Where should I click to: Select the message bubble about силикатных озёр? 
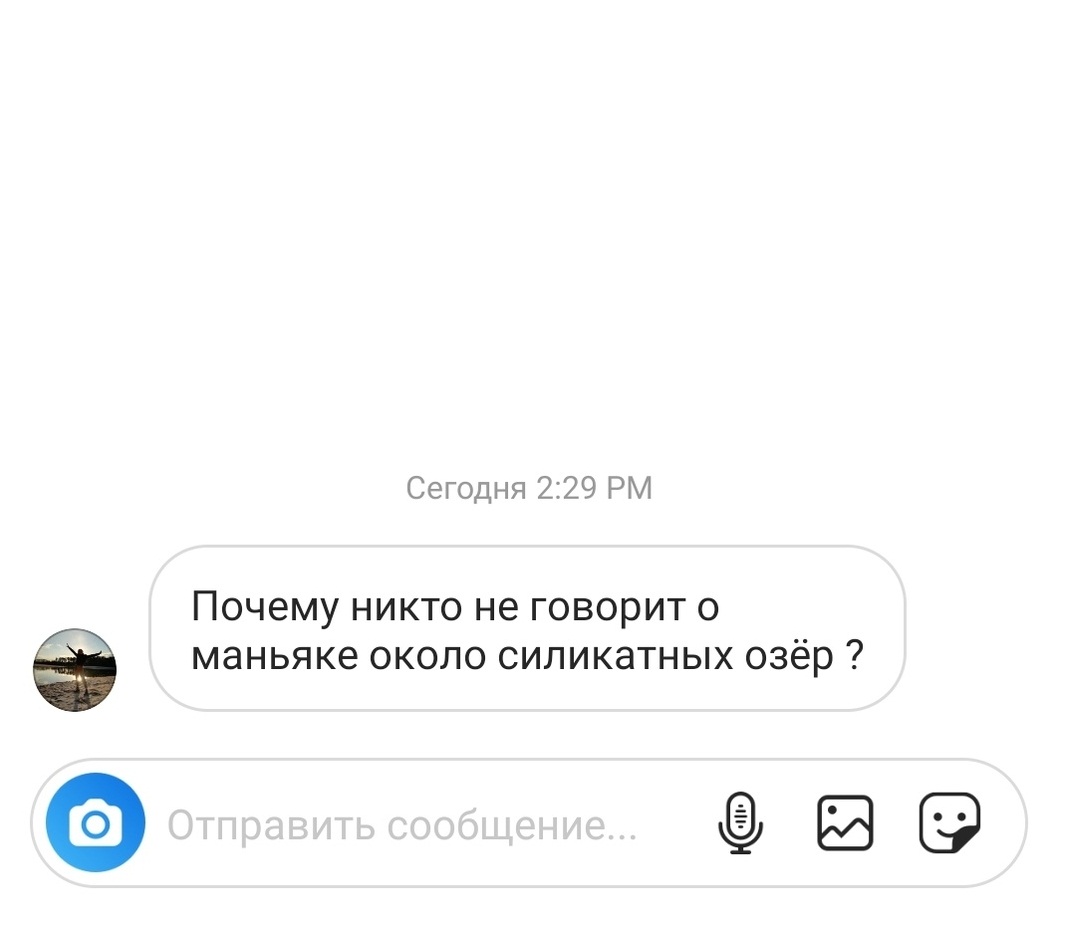[527, 629]
